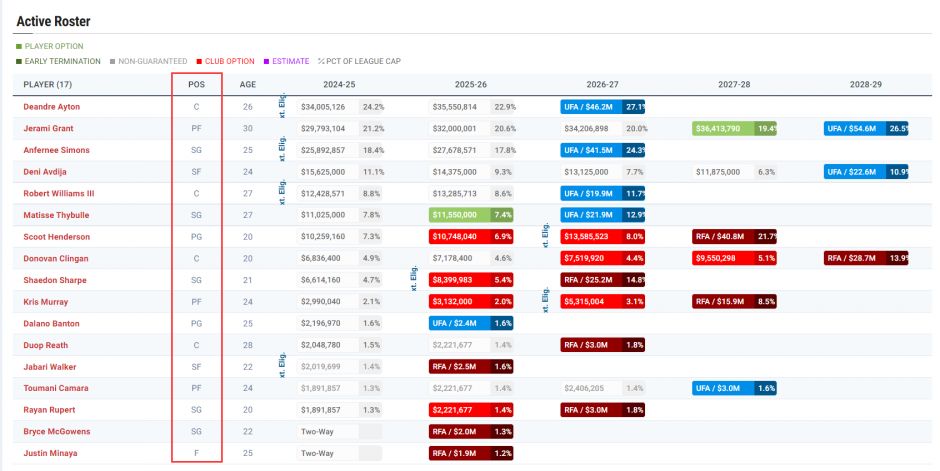Click the Active Roster section heading
940x471 pixels.
[53, 21]
